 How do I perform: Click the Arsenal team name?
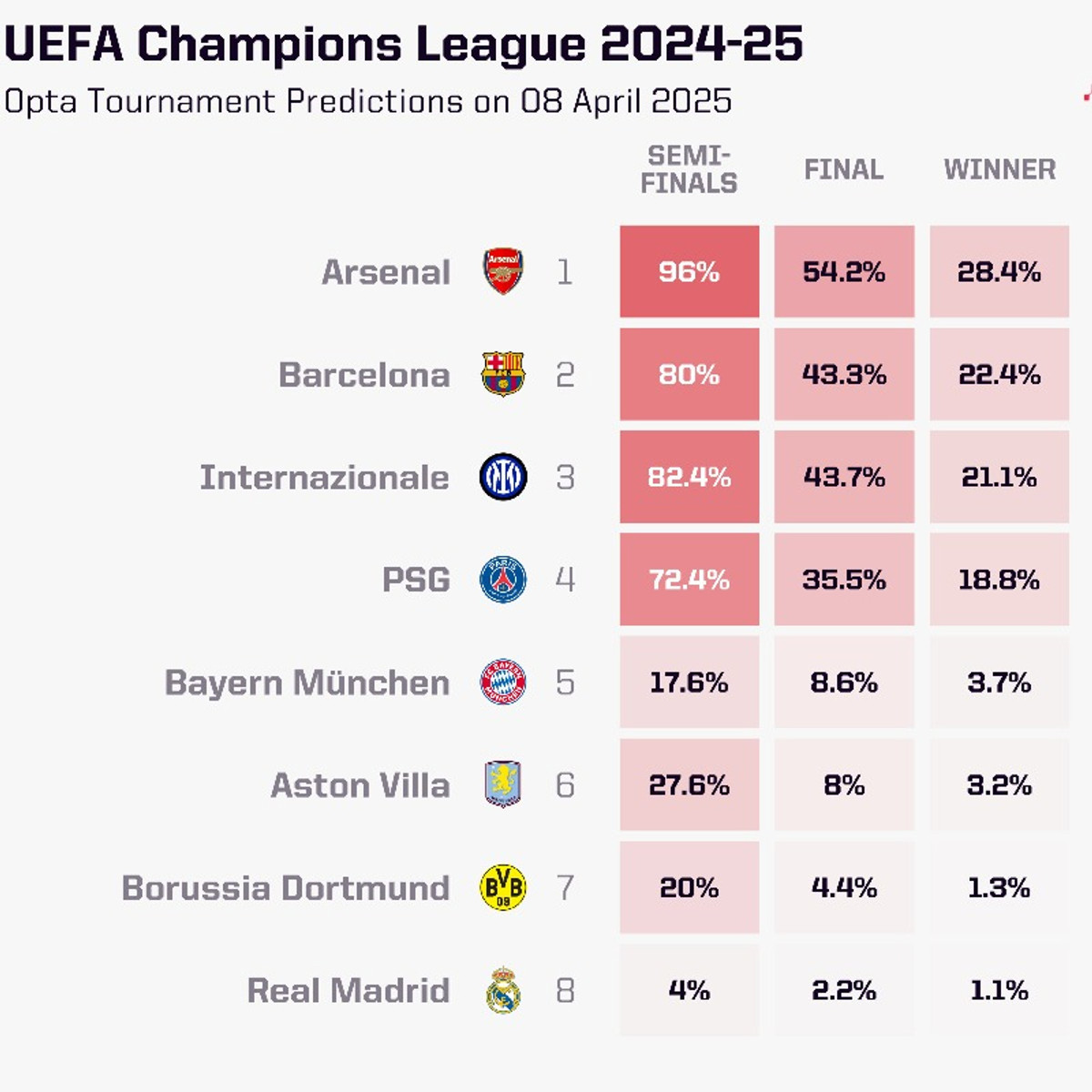point(386,272)
